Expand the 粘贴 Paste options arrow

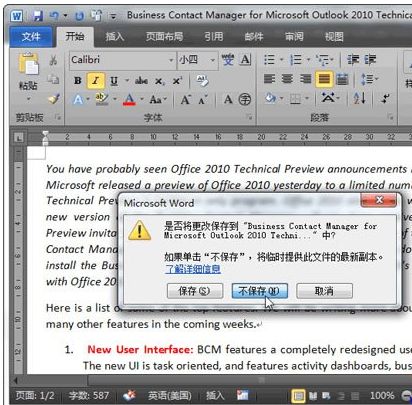(x=28, y=99)
